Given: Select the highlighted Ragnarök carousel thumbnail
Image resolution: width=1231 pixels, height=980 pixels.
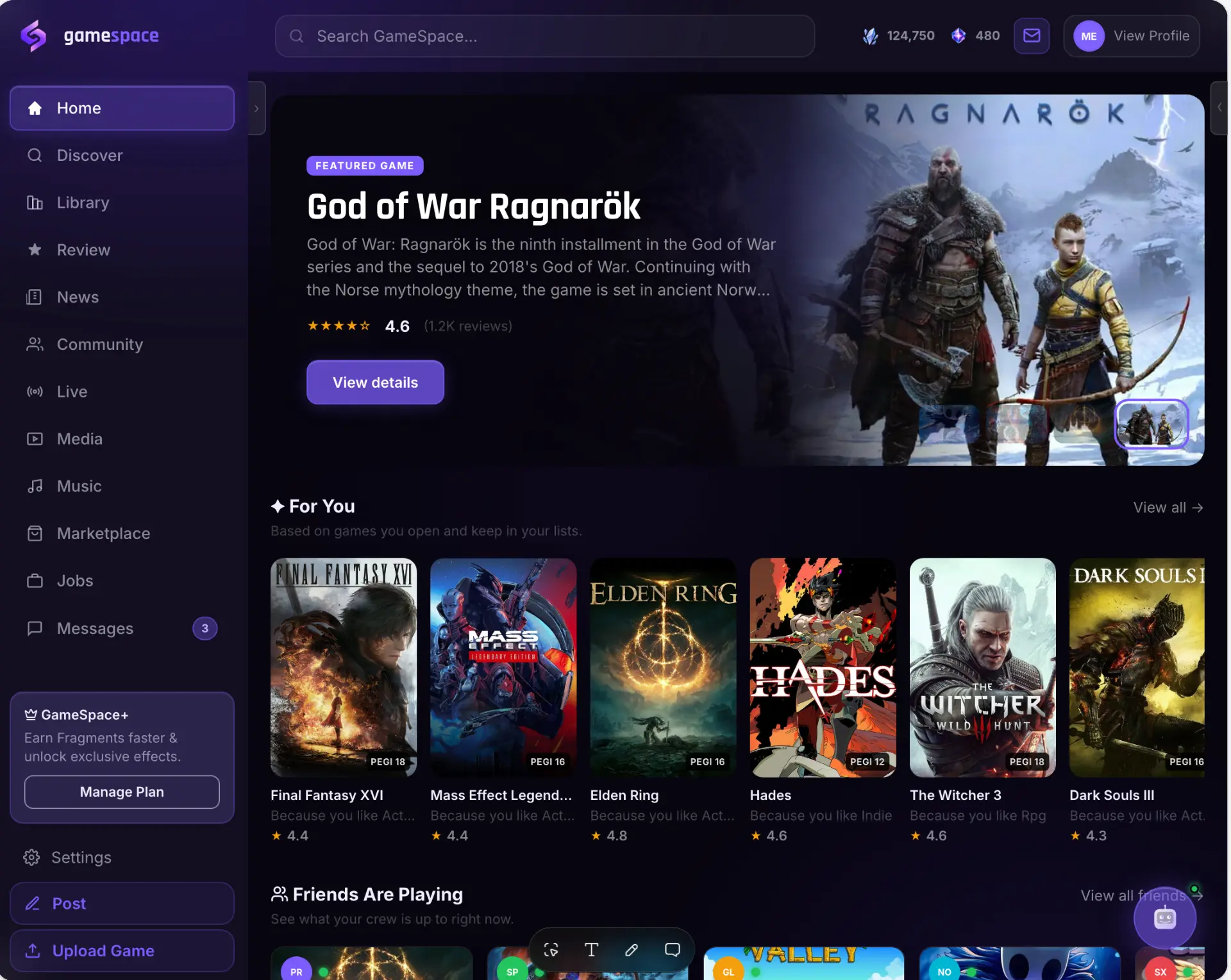Looking at the screenshot, I should (x=1151, y=424).
